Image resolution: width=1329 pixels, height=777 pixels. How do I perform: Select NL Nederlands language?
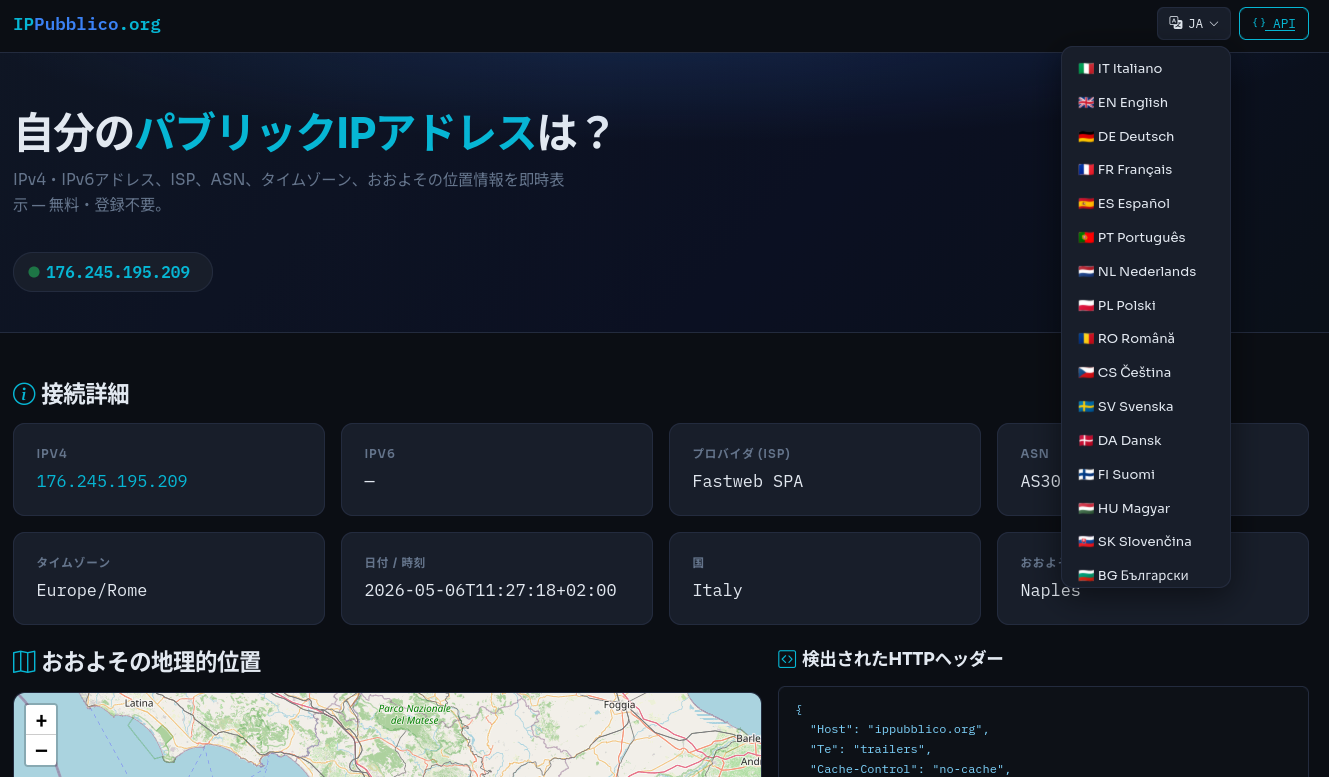tap(1146, 272)
